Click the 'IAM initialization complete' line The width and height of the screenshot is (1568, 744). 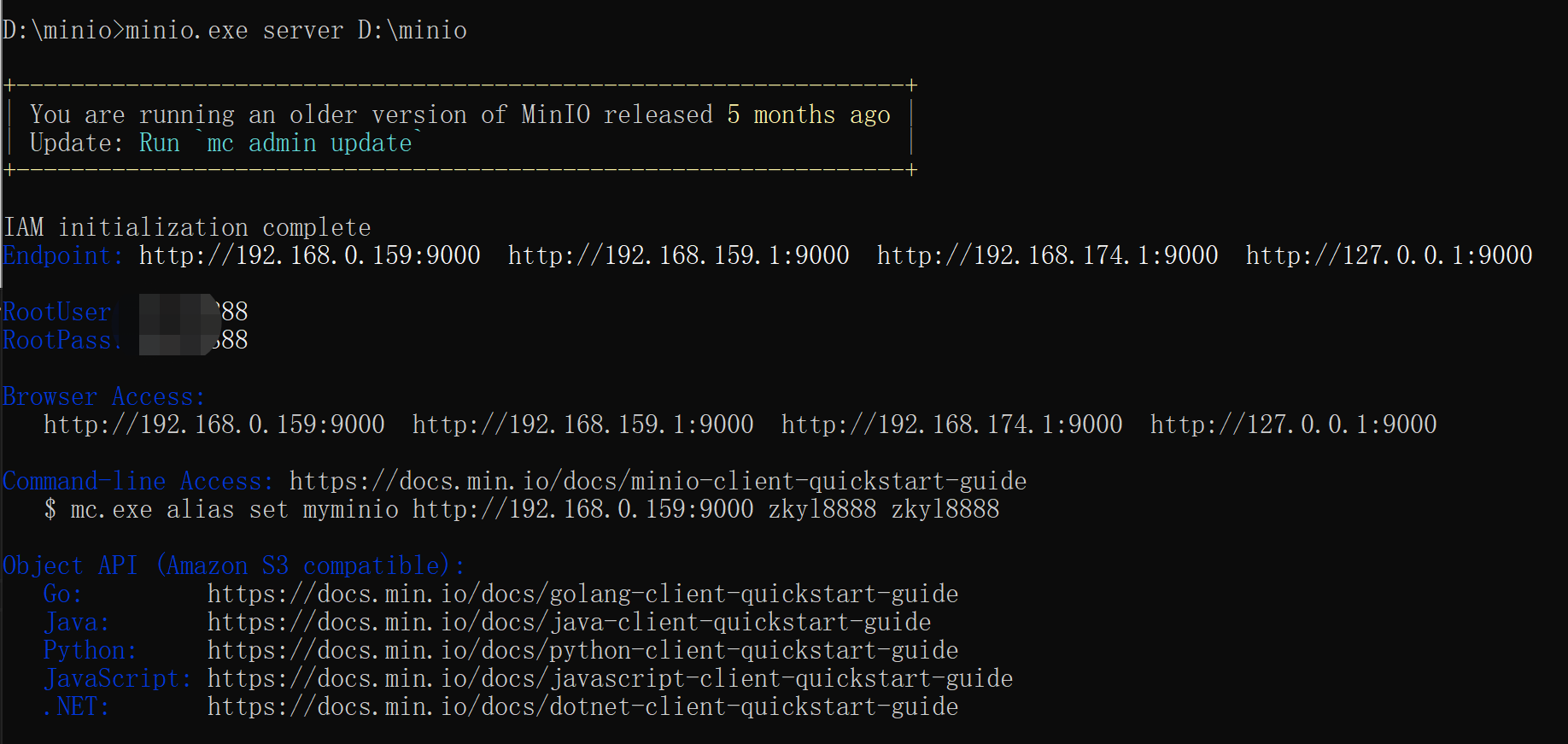click(187, 227)
